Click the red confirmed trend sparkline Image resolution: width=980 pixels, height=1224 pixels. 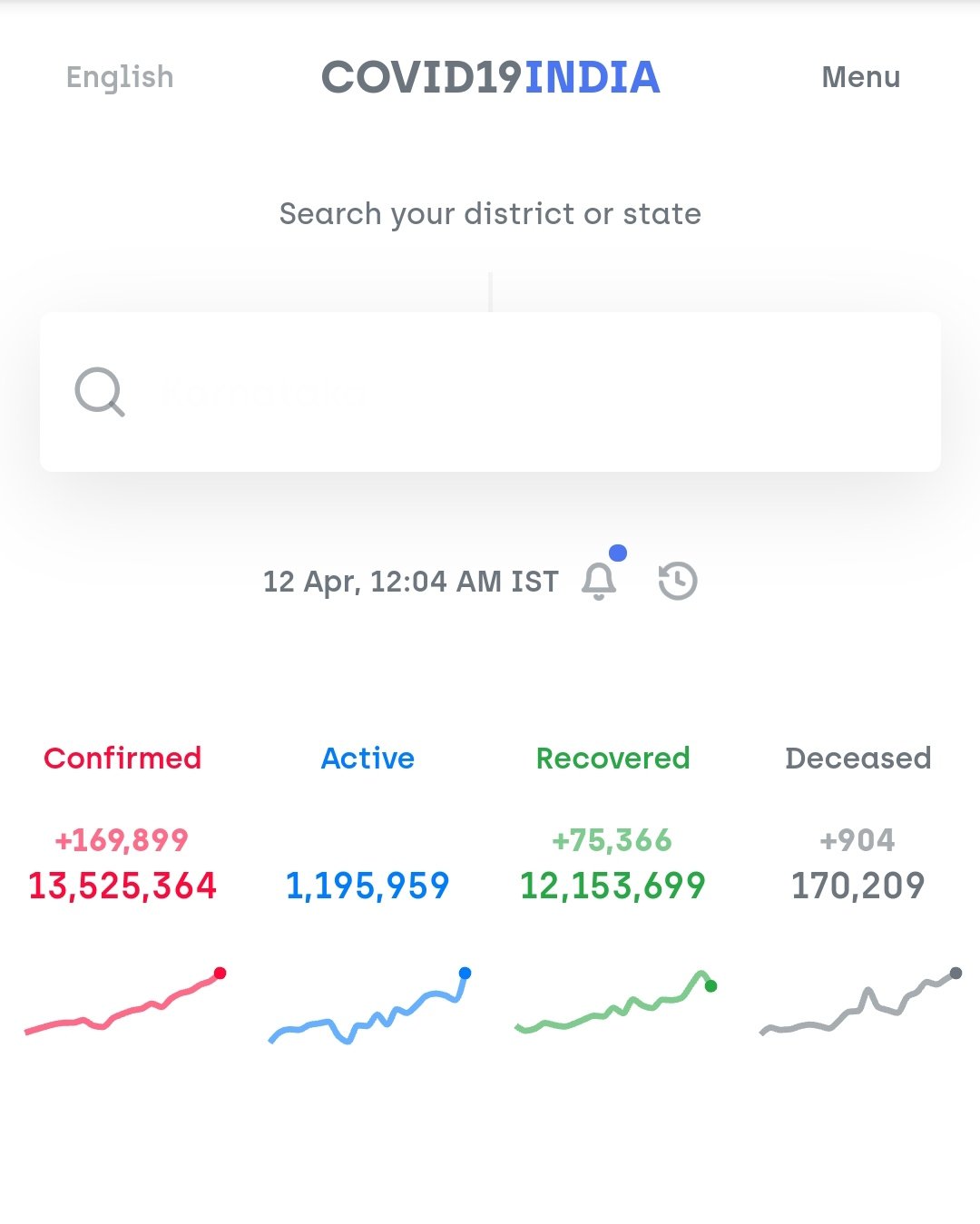tap(125, 1003)
